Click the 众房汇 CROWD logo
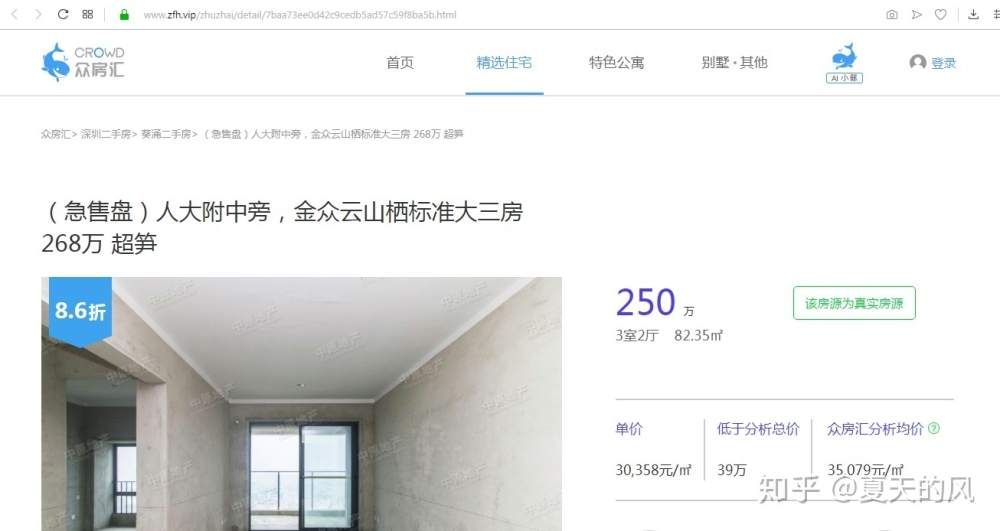This screenshot has height=531, width=1000. coord(83,62)
